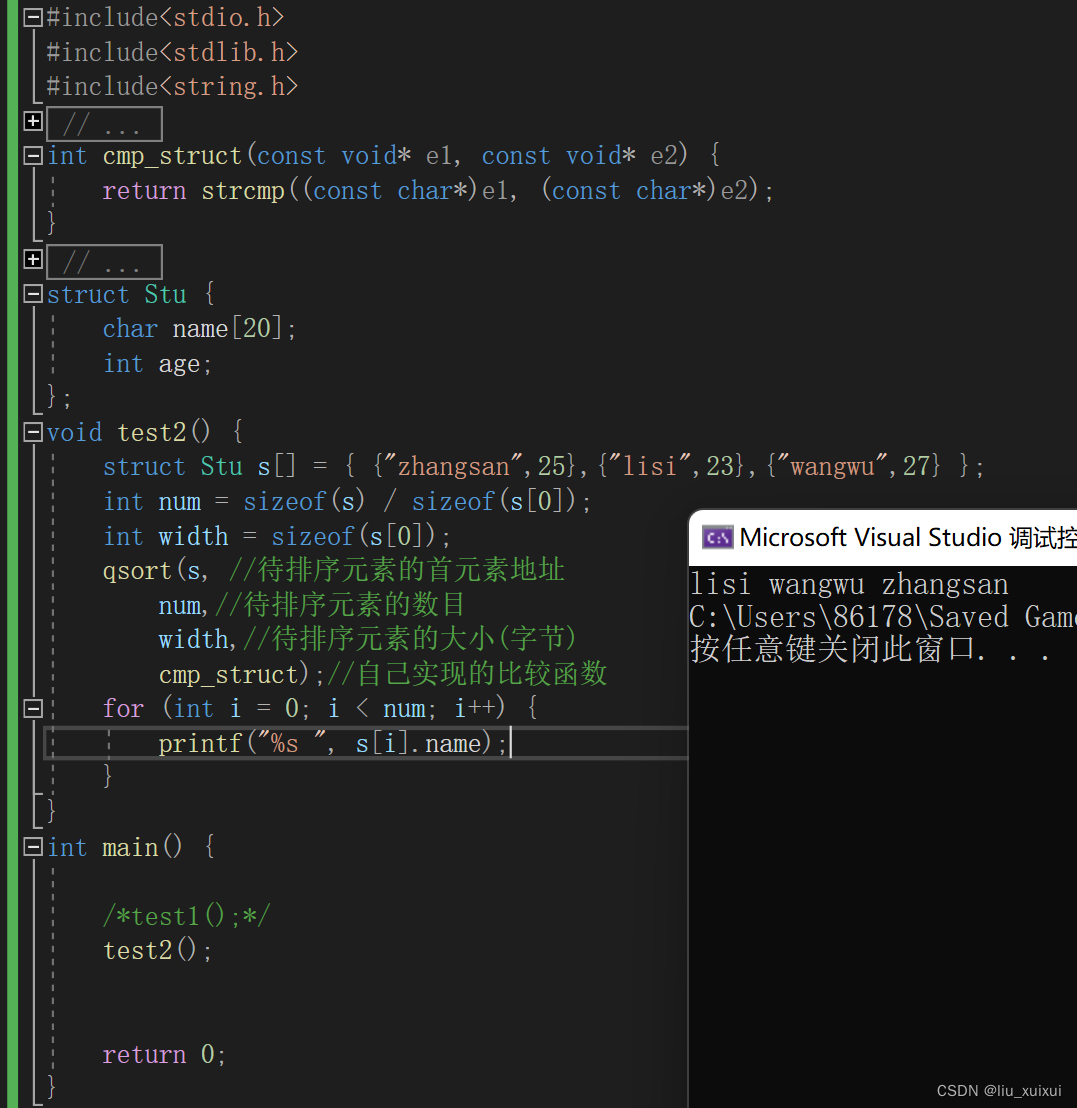Click the printf statement line
Viewport: 1077px width, 1108px height.
tap(333, 743)
